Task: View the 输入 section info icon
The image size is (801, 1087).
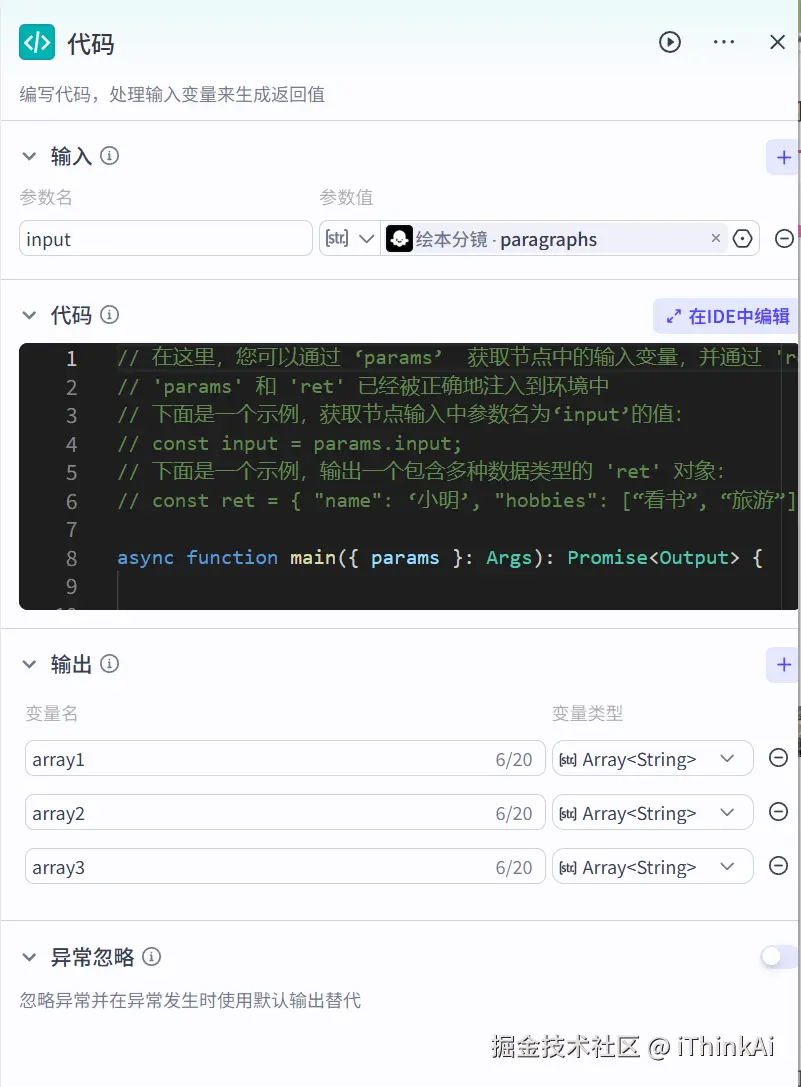Action: 110,155
